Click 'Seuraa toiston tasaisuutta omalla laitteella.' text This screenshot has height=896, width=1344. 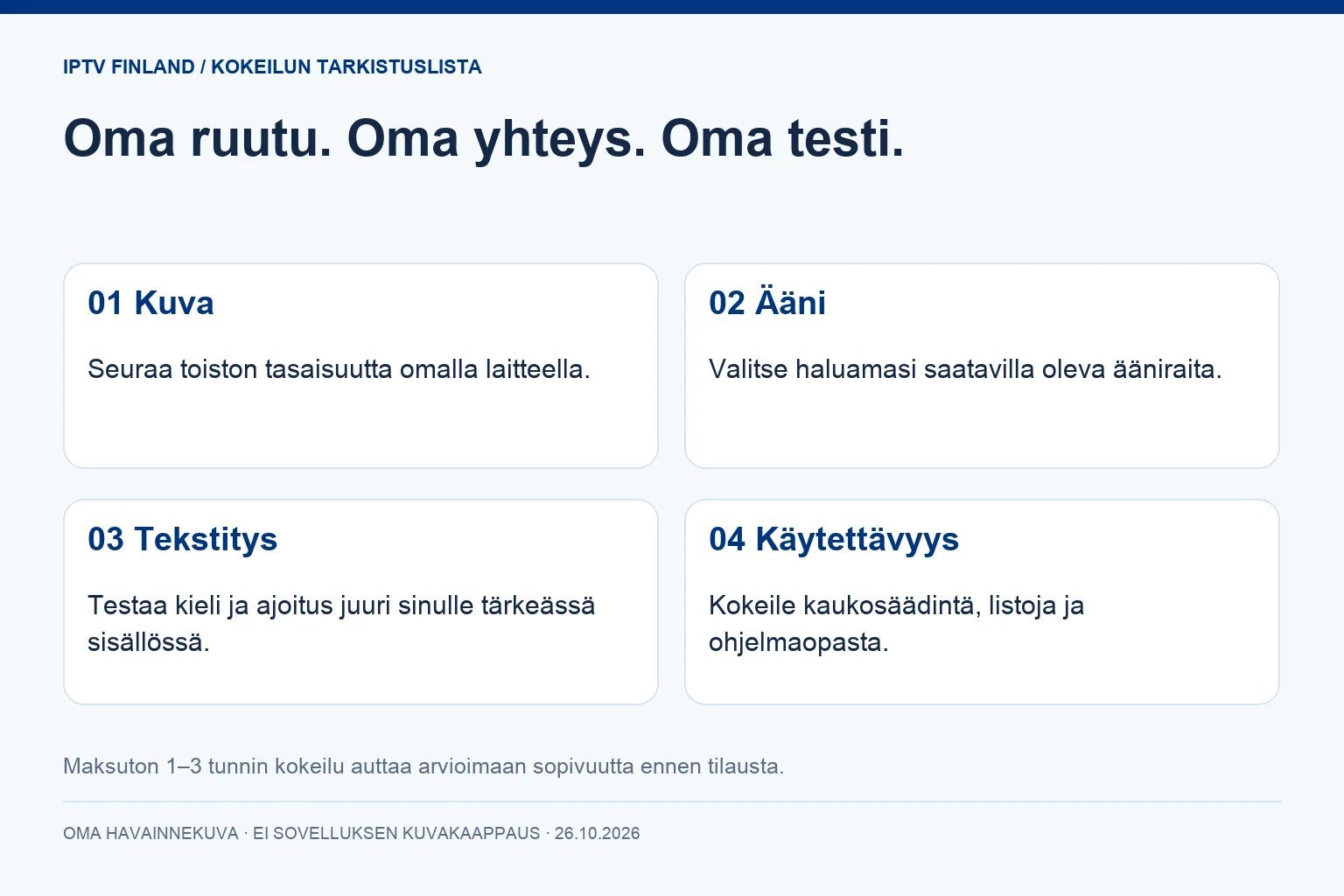coord(339,369)
